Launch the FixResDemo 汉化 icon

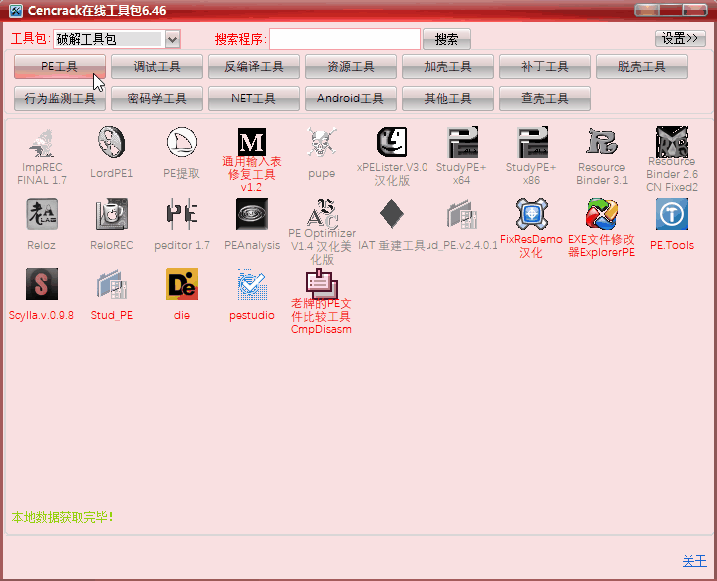click(x=532, y=214)
